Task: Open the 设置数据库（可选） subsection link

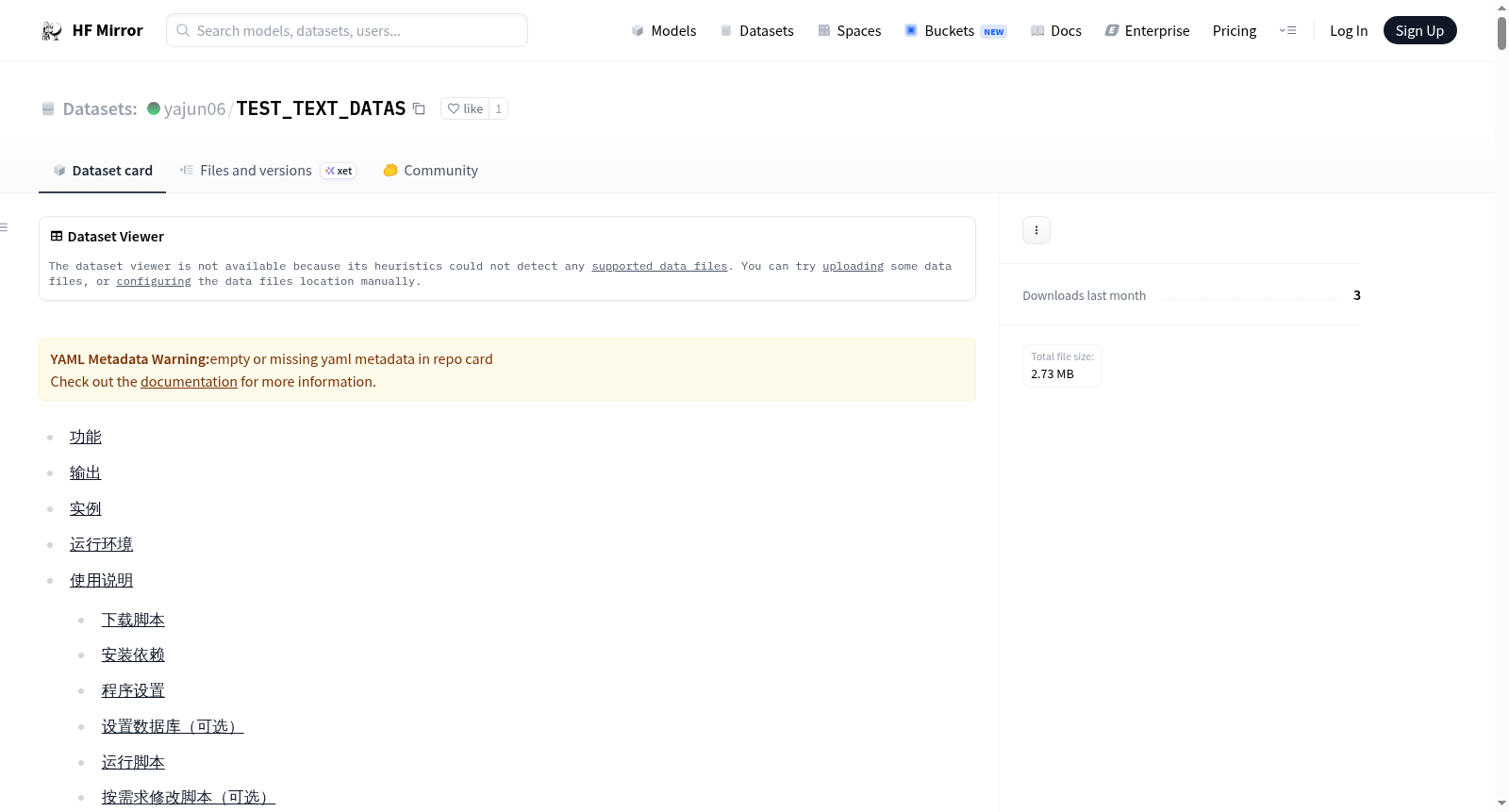Action: coord(173,726)
